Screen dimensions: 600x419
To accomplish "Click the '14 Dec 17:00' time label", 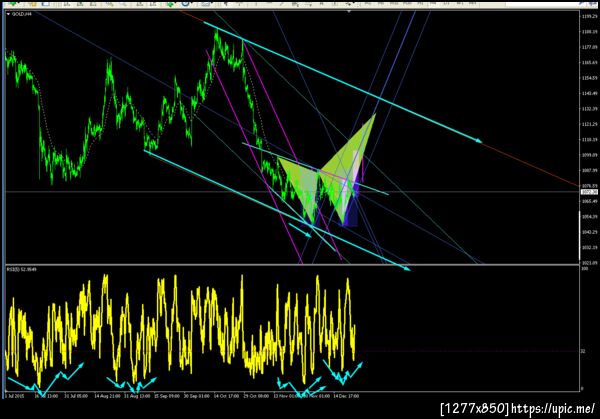I will pos(346,396).
